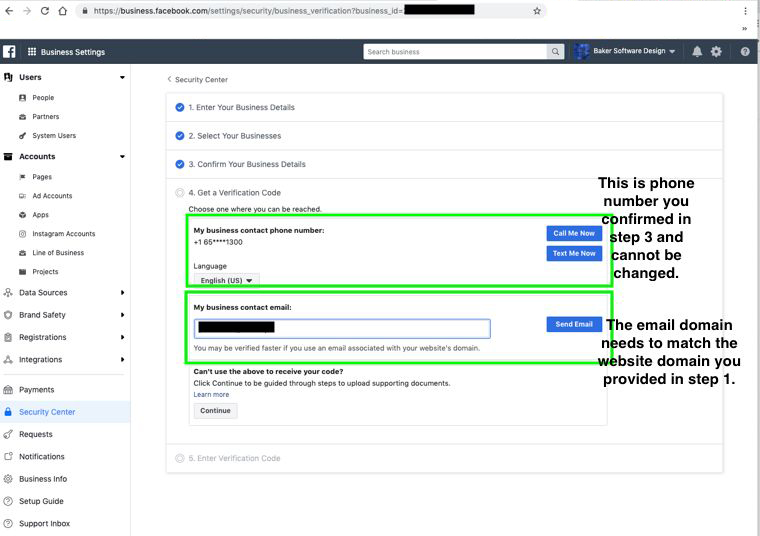Click the Facebook logo icon
Image resolution: width=760 pixels, height=536 pixels.
click(9, 51)
